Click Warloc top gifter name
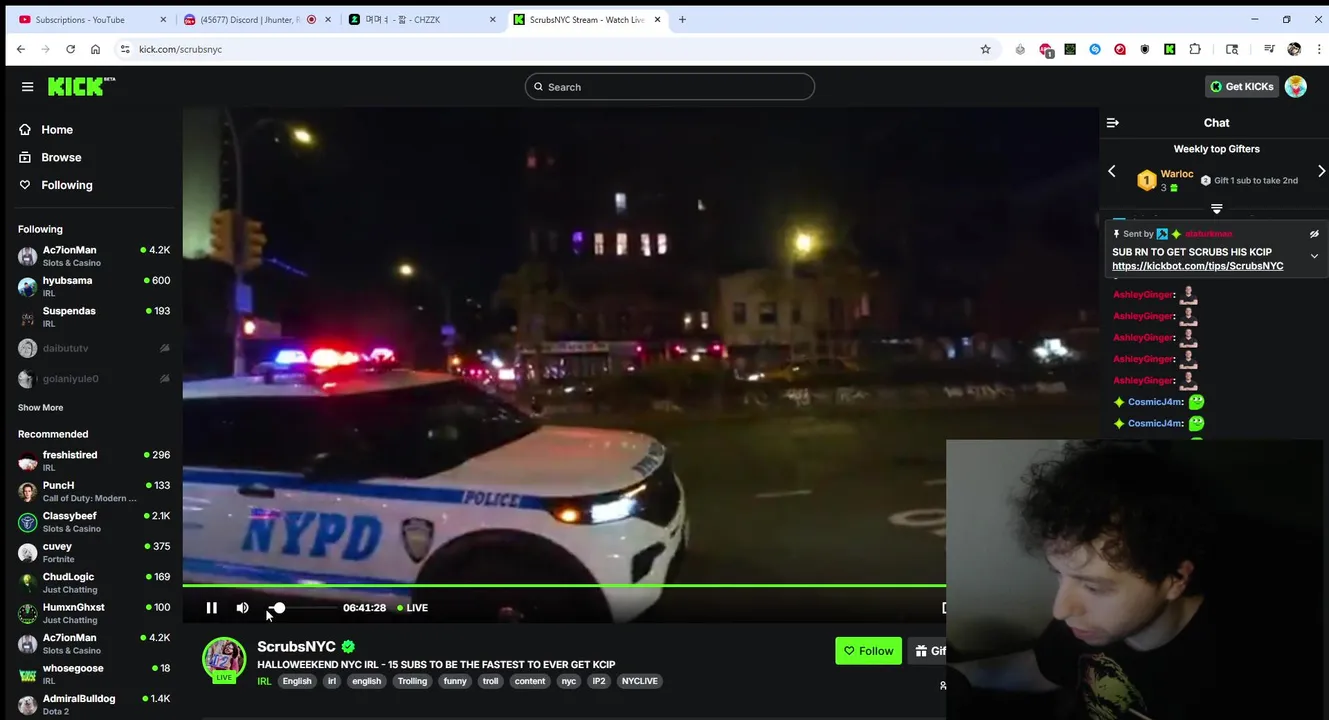The image size is (1329, 720). pyautogui.click(x=1177, y=174)
